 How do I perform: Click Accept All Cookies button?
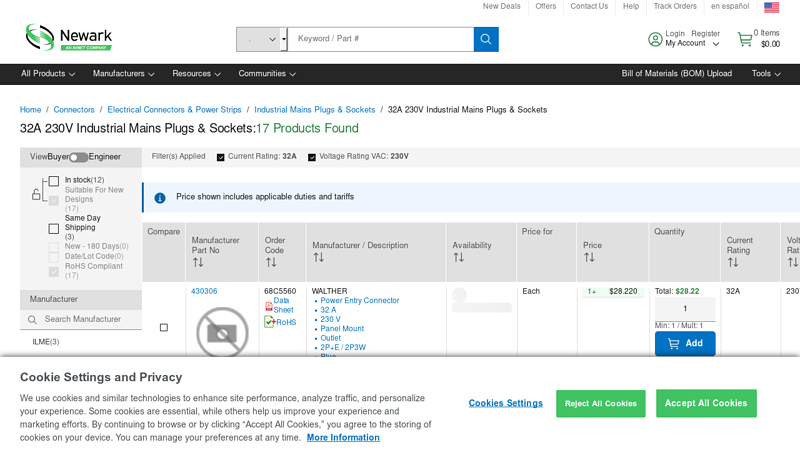tap(706, 403)
